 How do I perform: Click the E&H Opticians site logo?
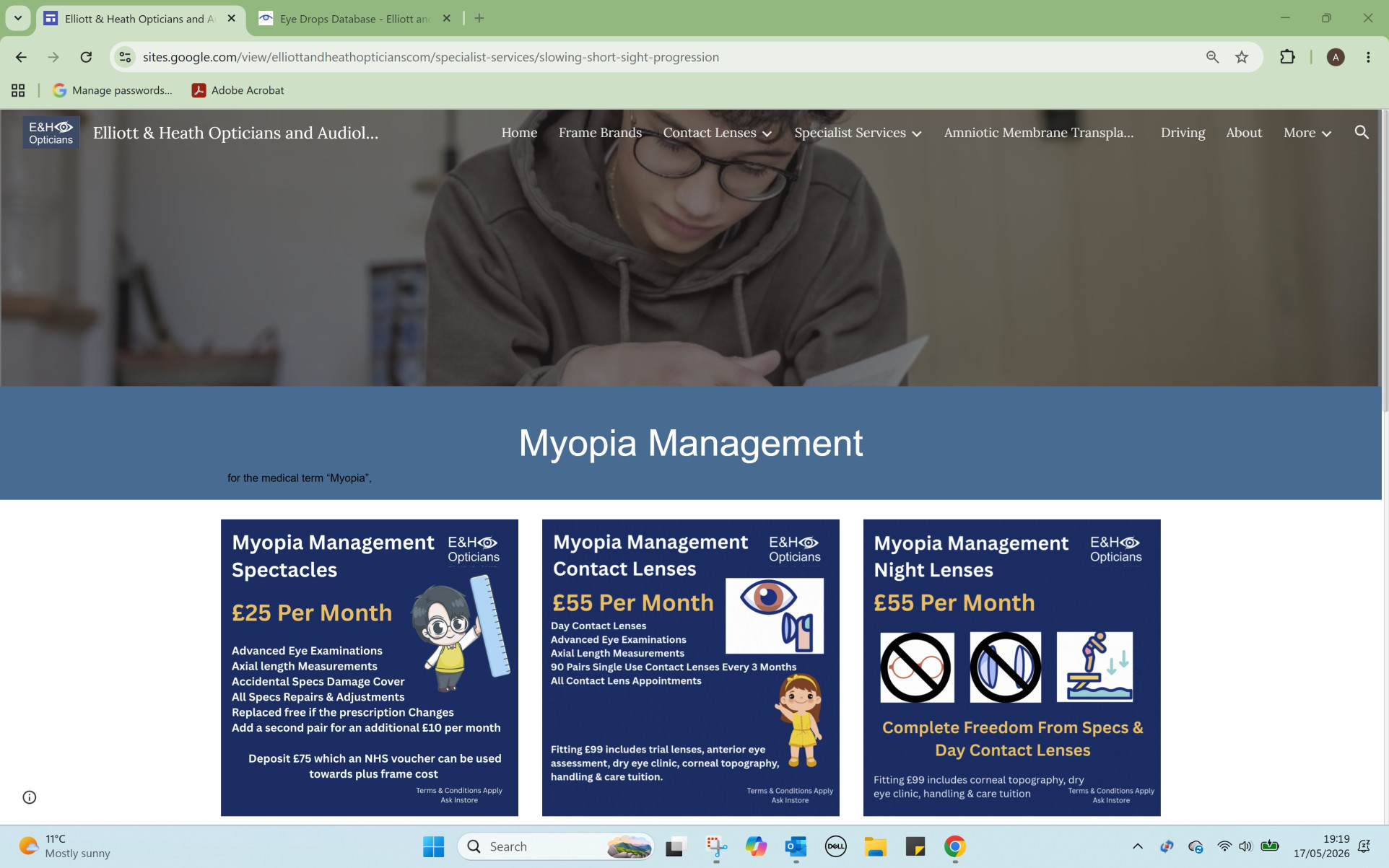tap(51, 133)
